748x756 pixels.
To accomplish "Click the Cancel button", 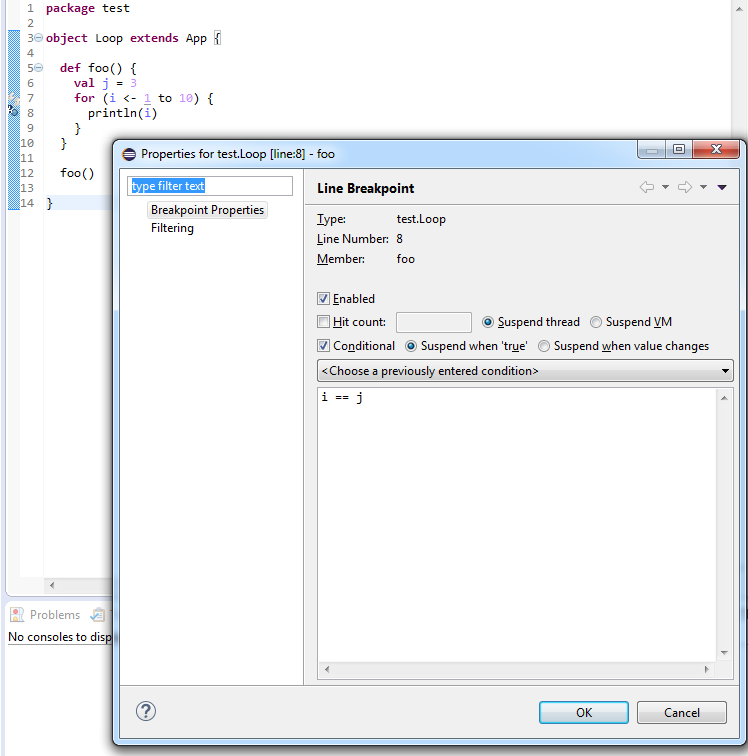I will [x=681, y=713].
